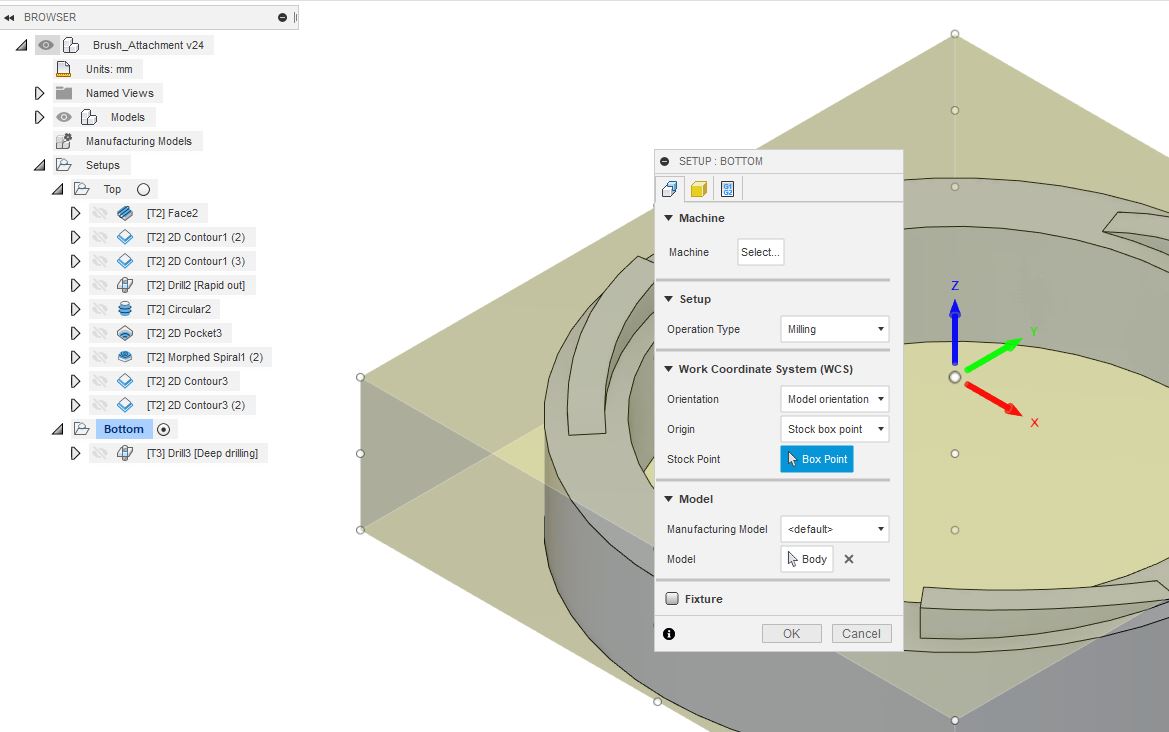
Task: Toggle visibility of Brush_Attachment v24
Action: coord(45,45)
